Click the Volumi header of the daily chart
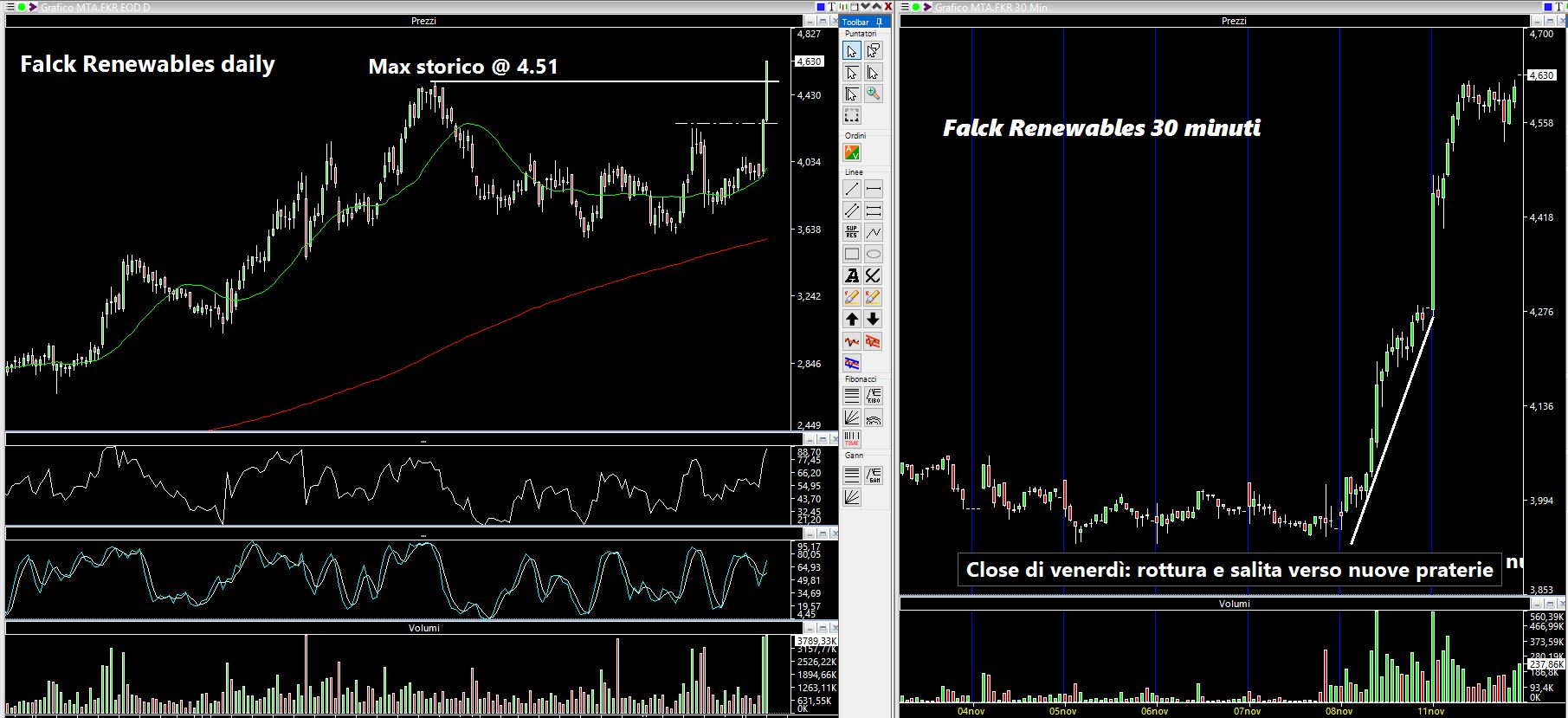Viewport: 1568px width, 718px height. 423,628
